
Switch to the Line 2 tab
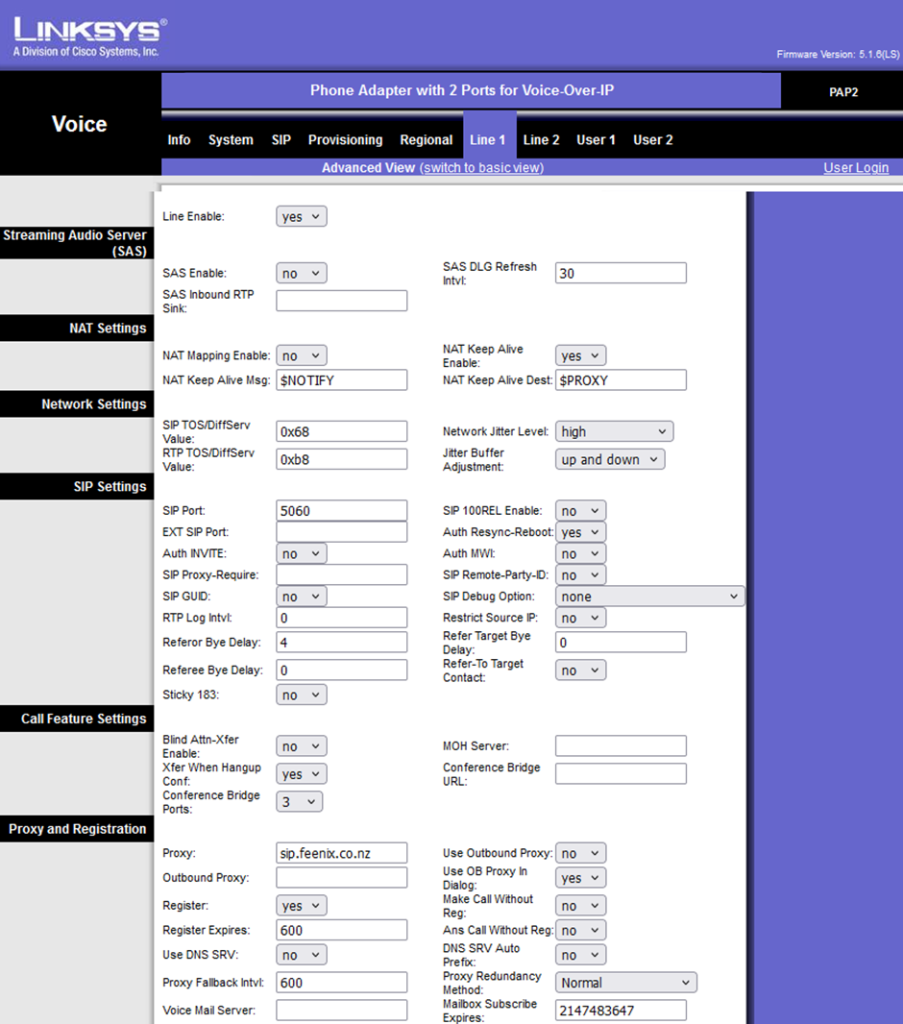pos(541,140)
